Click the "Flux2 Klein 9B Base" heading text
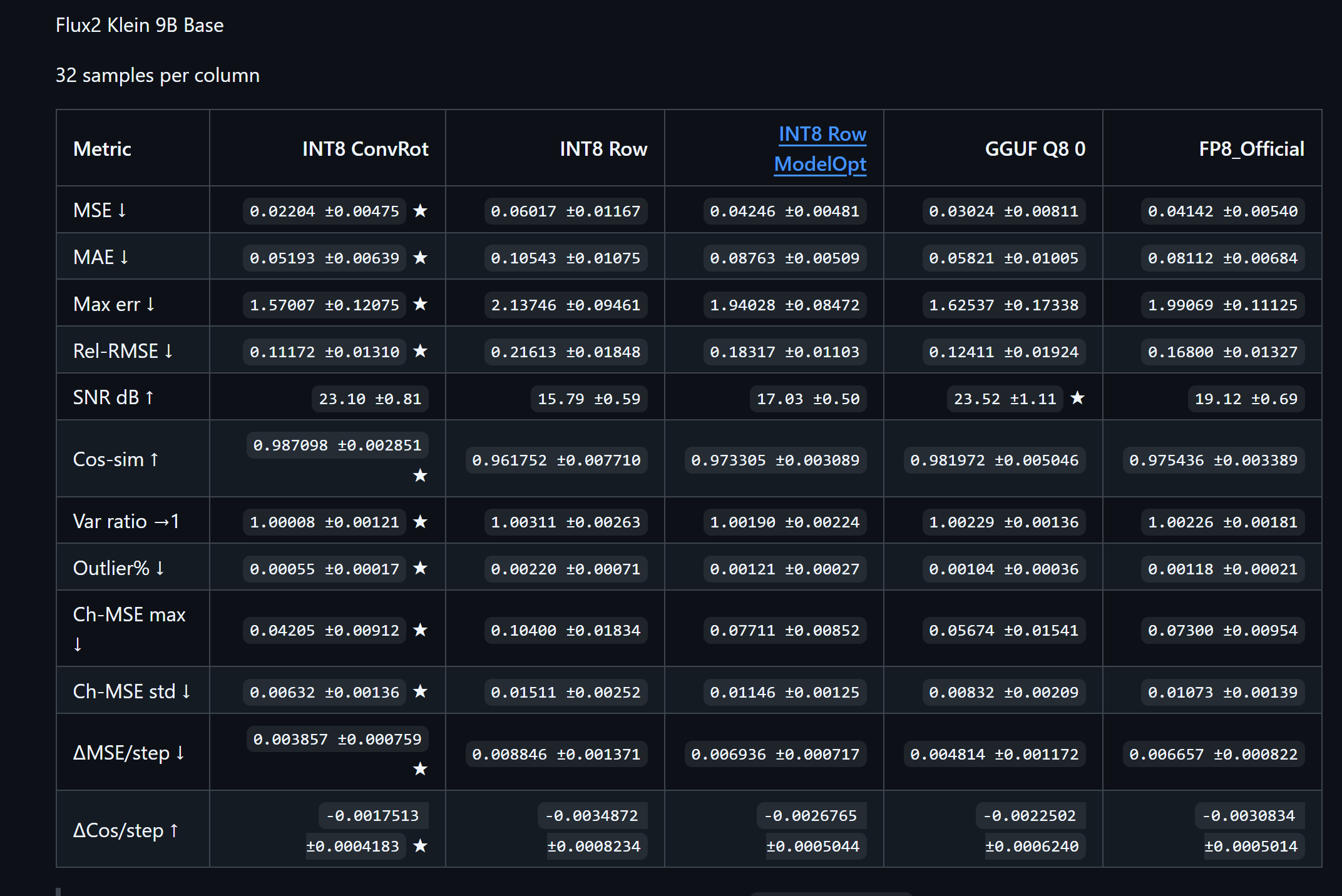 140,25
